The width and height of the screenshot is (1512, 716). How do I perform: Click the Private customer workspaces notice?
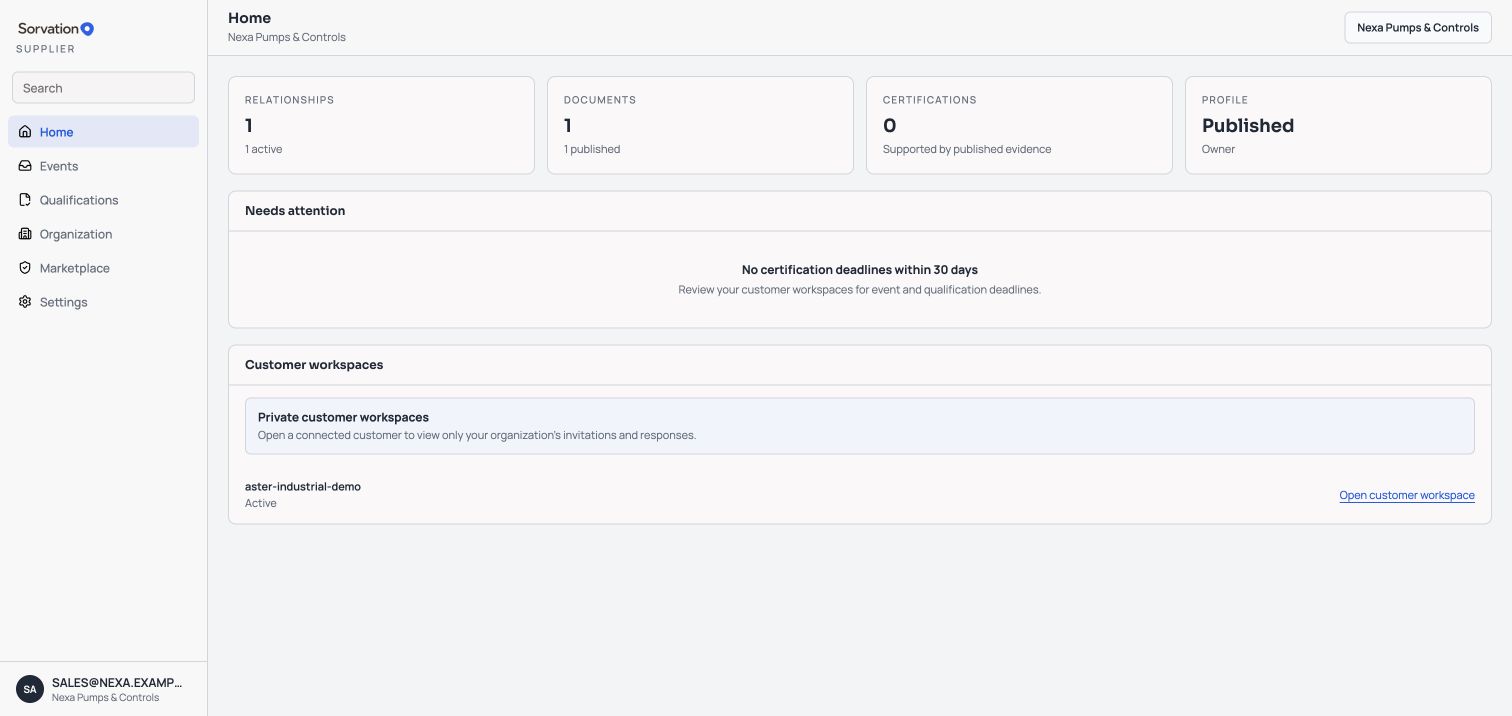(860, 426)
